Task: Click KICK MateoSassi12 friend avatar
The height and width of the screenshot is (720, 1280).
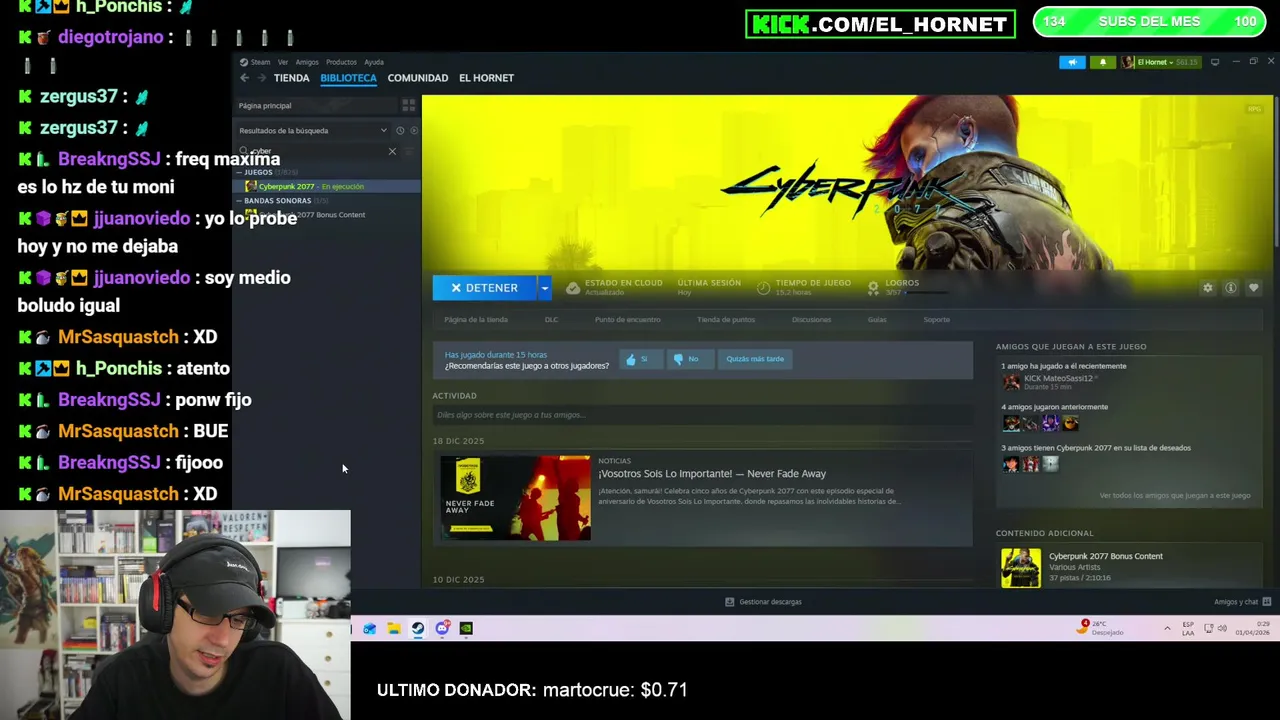Action: tap(1012, 382)
